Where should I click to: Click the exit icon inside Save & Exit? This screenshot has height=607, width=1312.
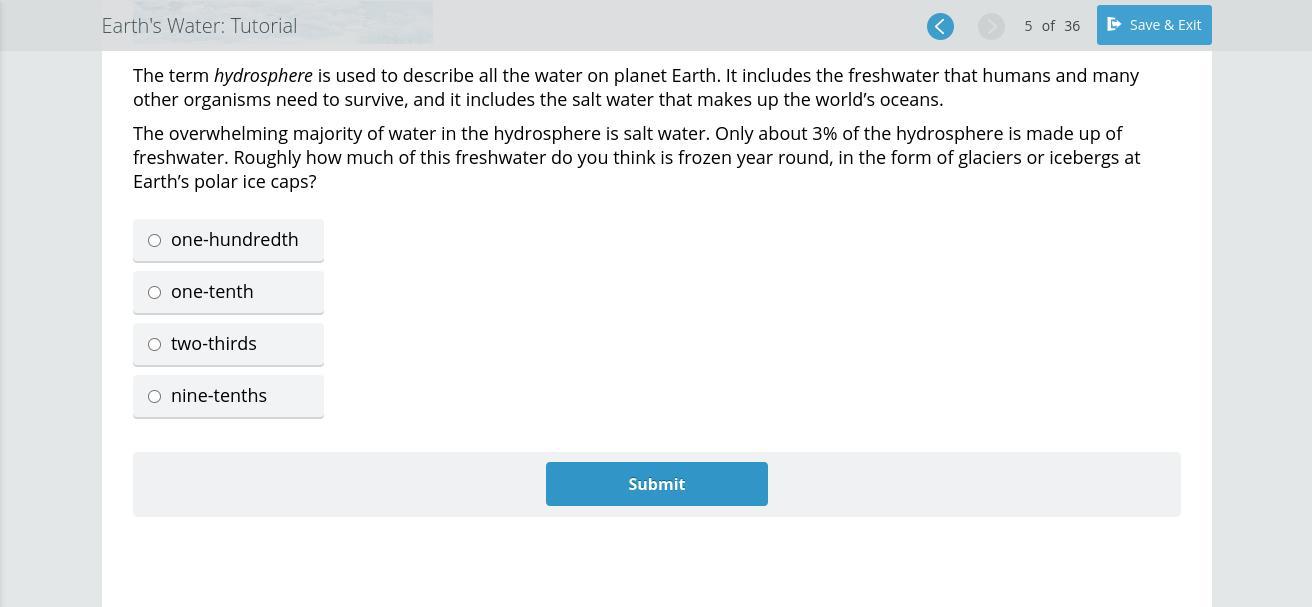point(1114,25)
